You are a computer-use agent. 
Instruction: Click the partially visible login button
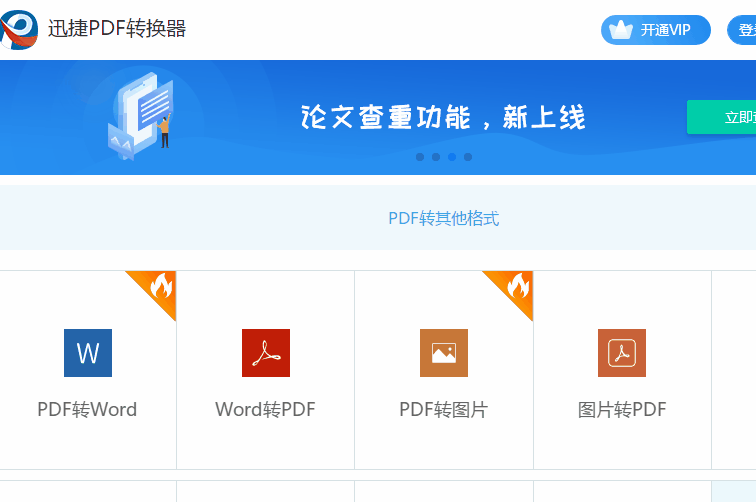(742, 30)
